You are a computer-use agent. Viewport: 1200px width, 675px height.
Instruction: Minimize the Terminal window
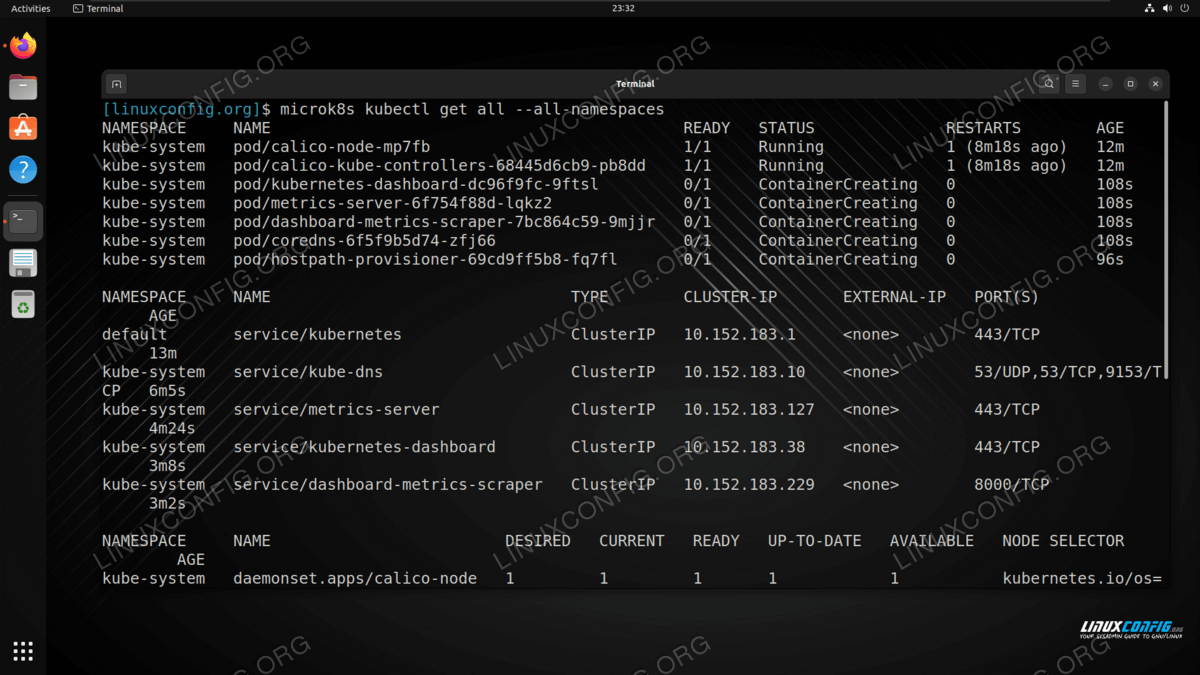click(x=1105, y=84)
